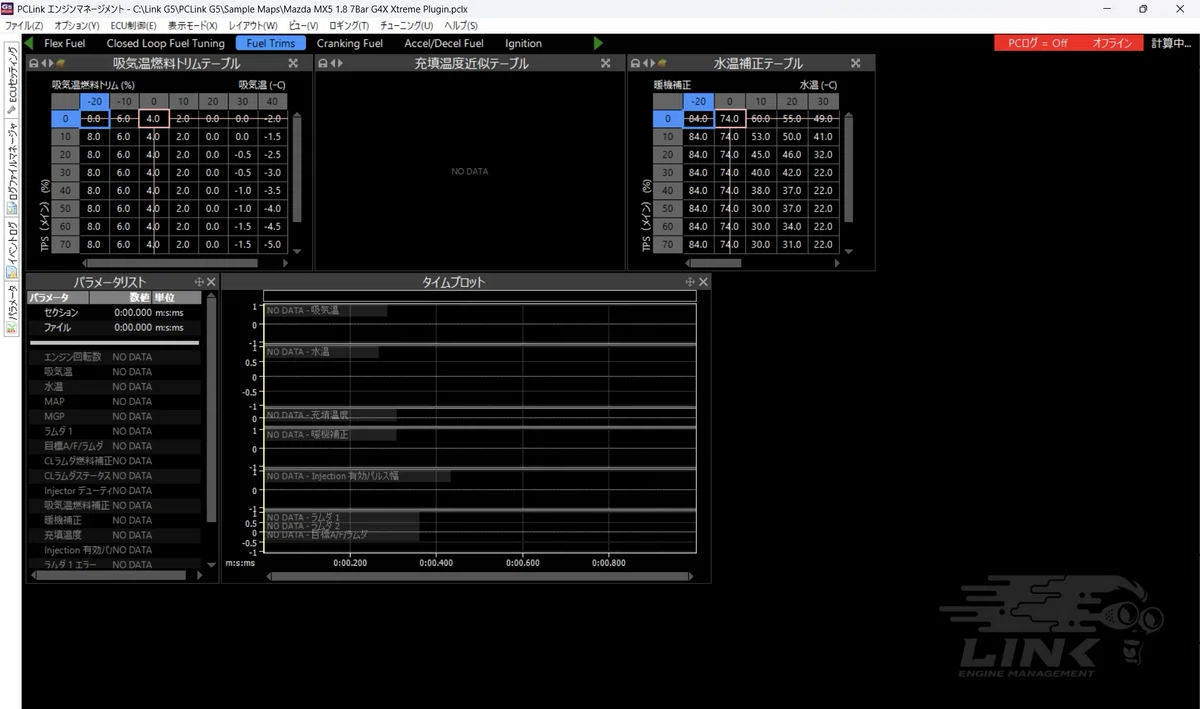Image resolution: width=1200 pixels, height=709 pixels.
Task: Click small yellow icon in 水温補正テーブル header
Action: [661, 63]
